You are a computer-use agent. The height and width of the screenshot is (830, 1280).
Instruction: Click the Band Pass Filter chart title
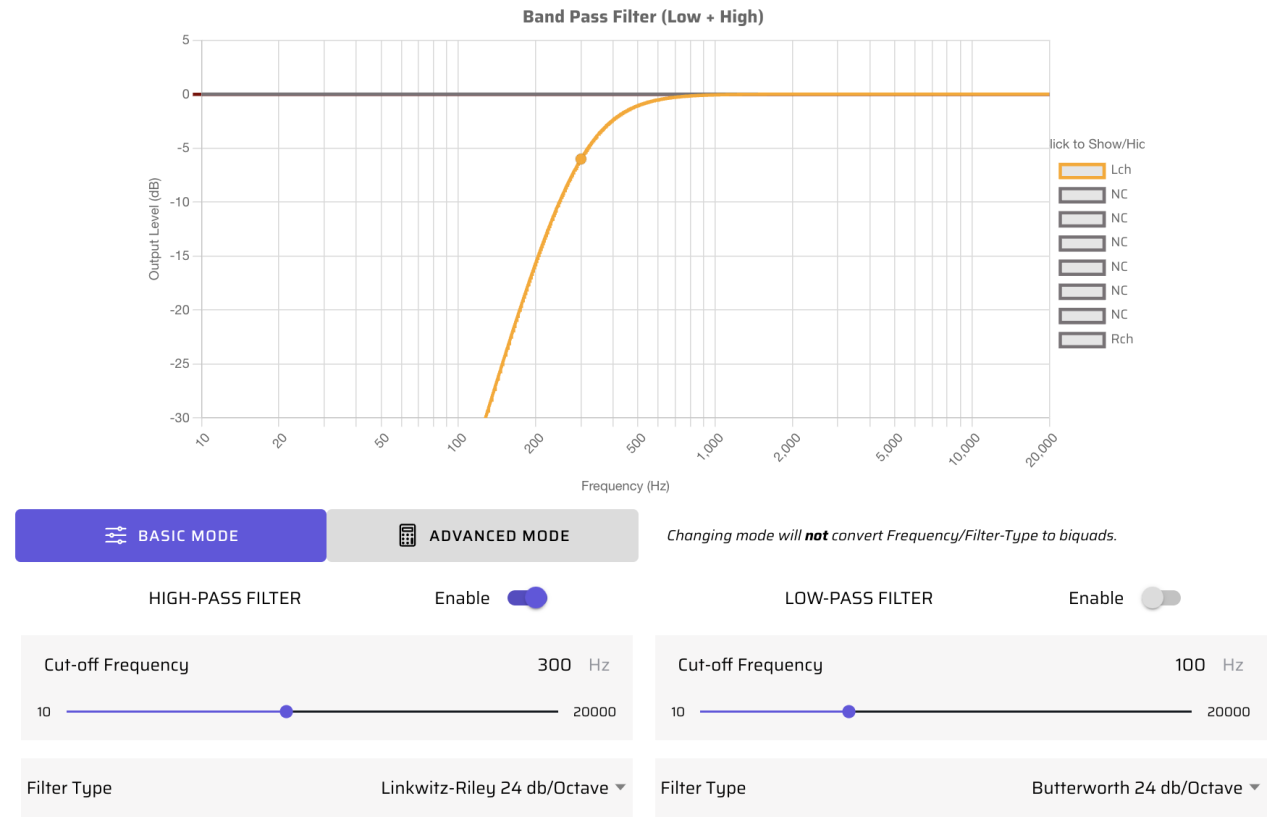643,17
